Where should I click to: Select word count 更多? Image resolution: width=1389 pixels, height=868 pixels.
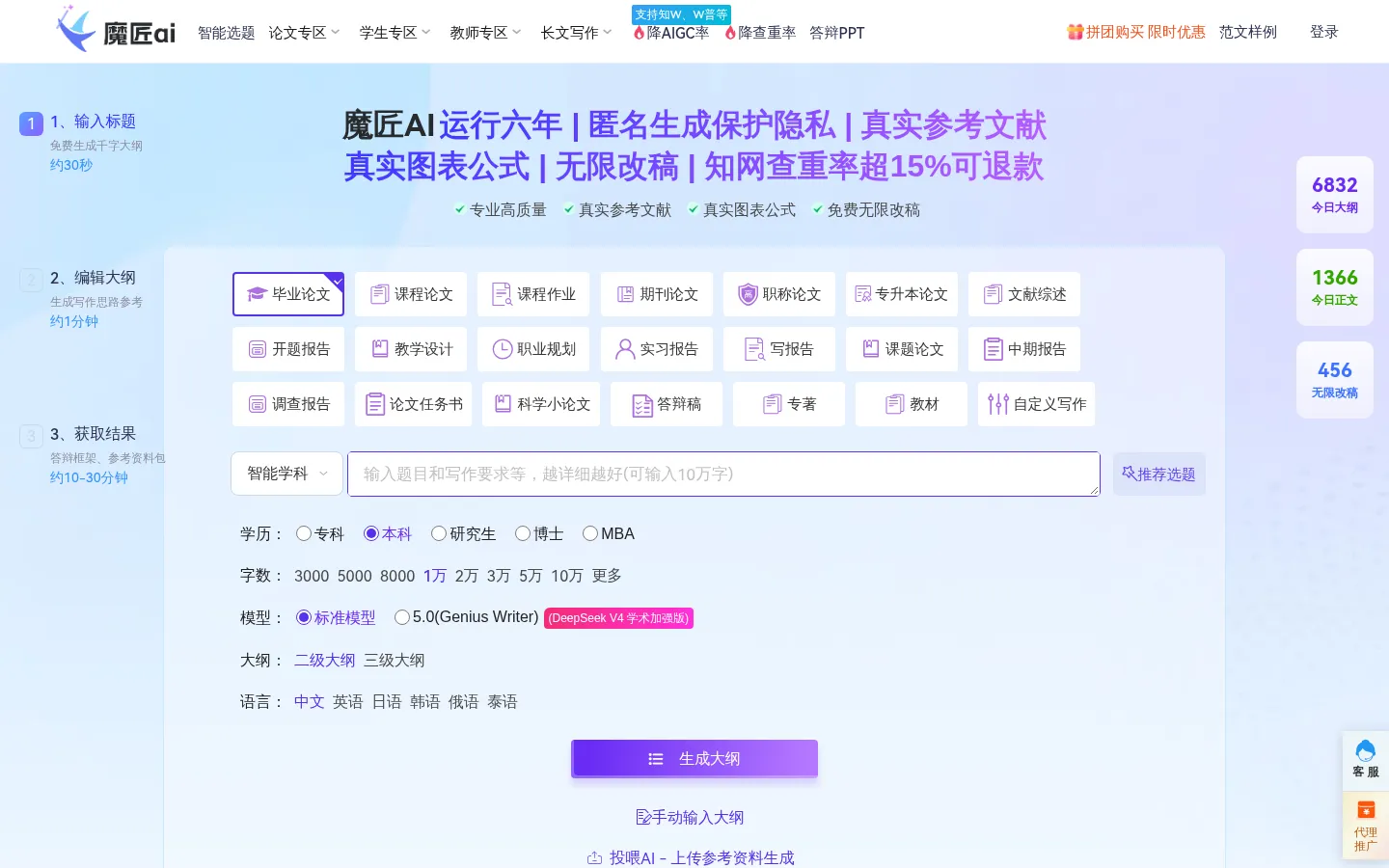607,576
